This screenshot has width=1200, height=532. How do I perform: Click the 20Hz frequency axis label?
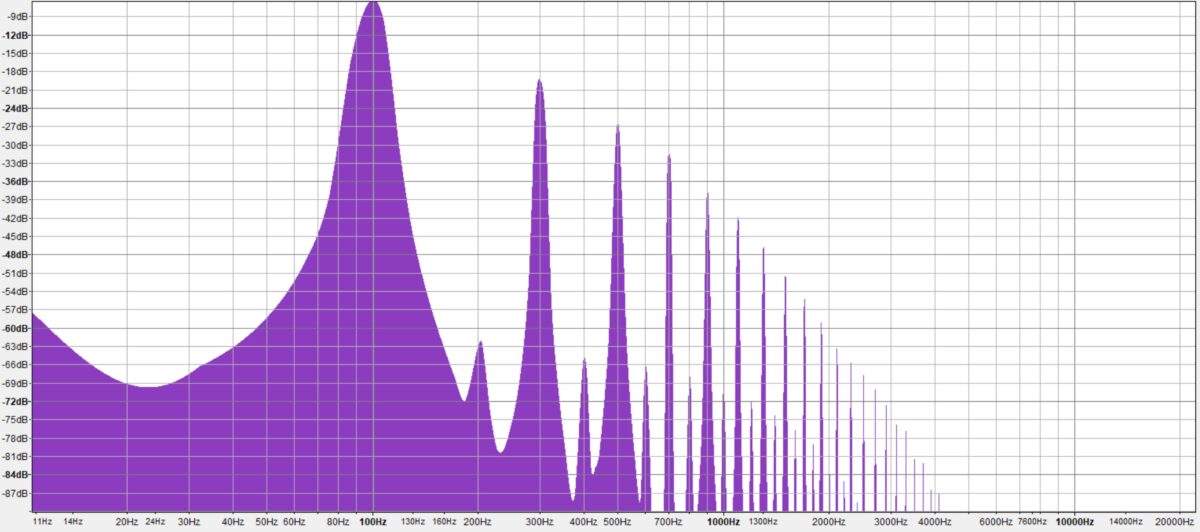point(127,522)
